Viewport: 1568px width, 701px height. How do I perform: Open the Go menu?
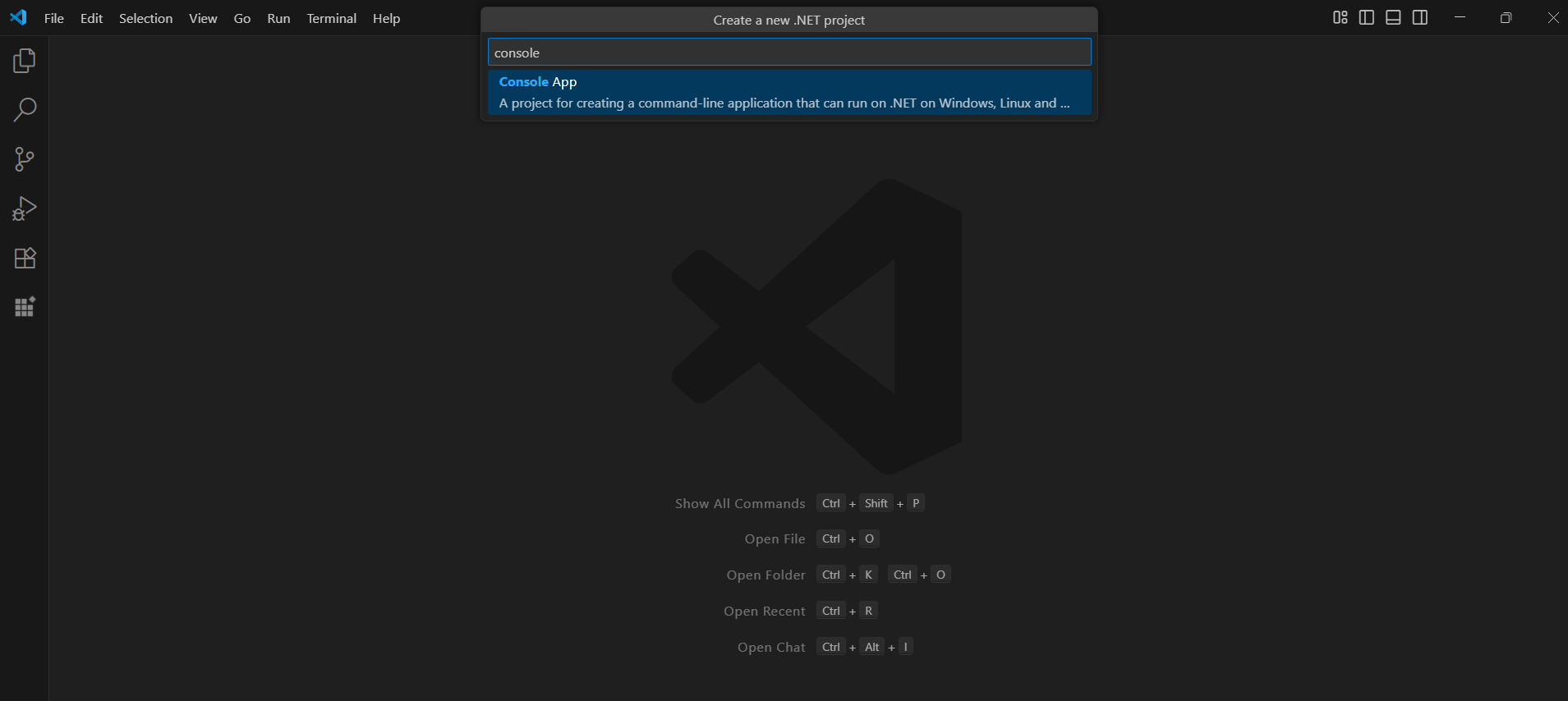(x=242, y=18)
